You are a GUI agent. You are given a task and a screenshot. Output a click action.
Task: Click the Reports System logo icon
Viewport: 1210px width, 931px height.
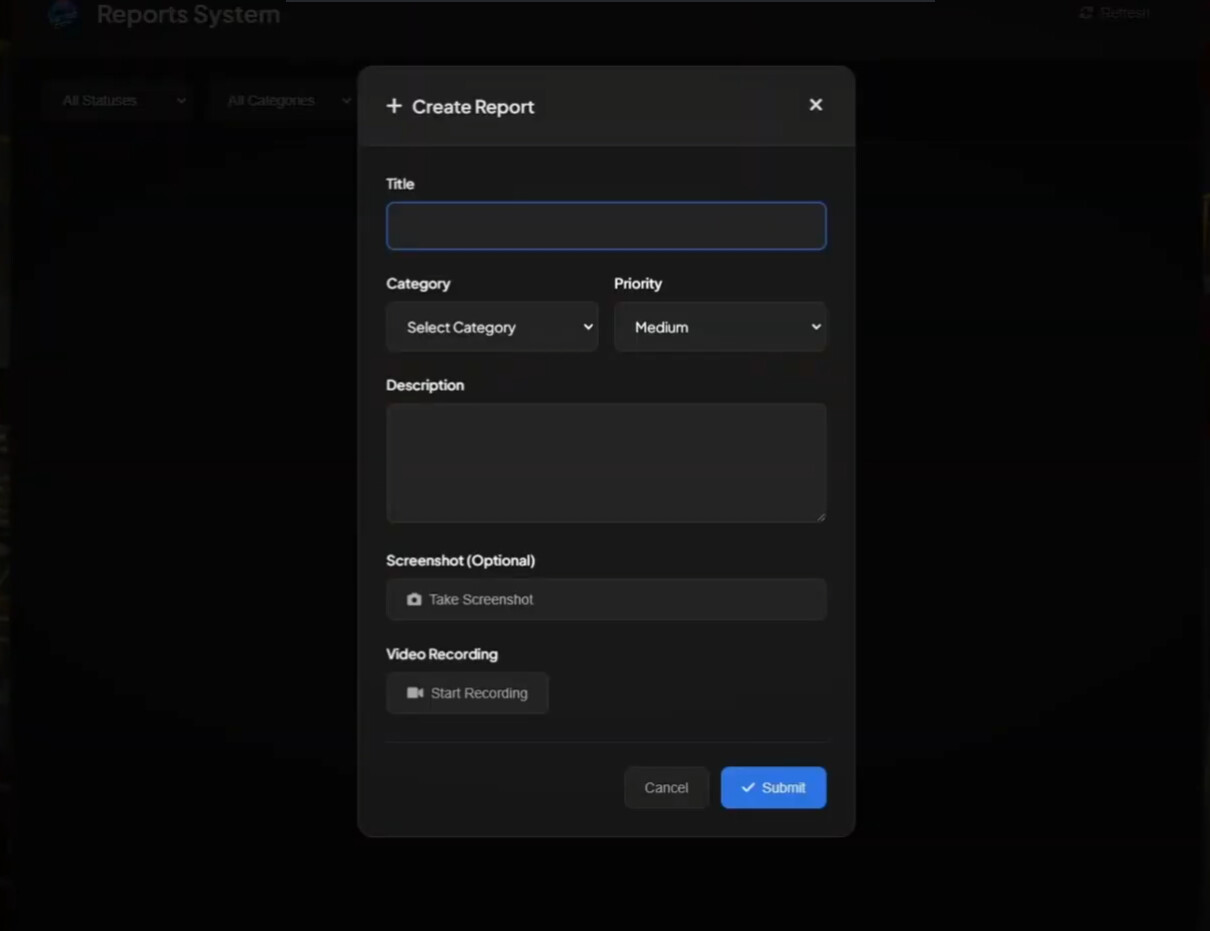(x=64, y=14)
